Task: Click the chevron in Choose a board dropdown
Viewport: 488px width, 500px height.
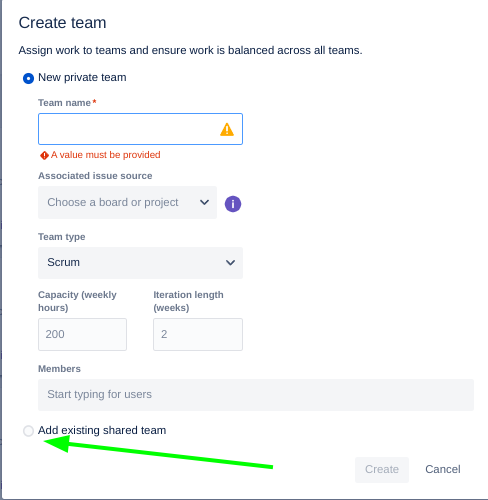Action: click(204, 202)
